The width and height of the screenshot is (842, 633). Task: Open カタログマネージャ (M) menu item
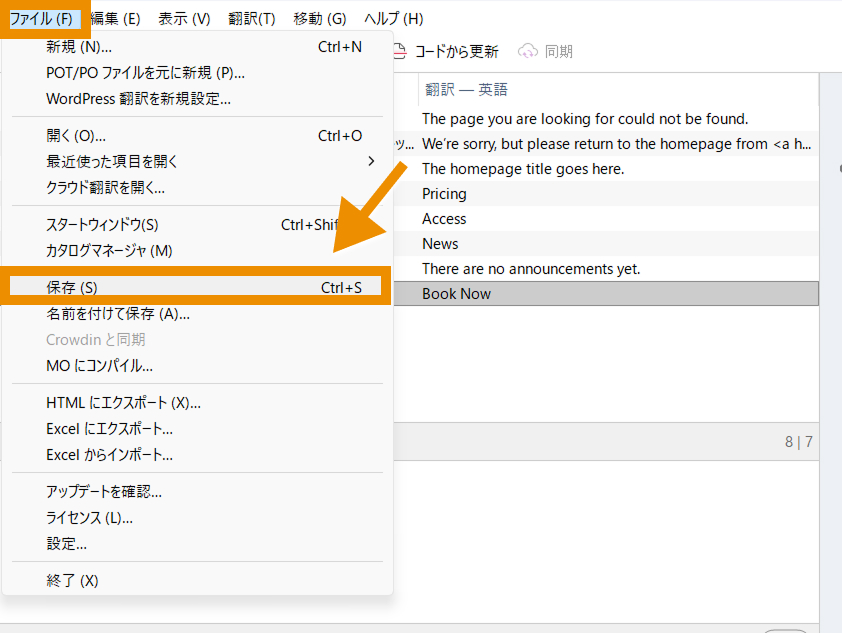click(x=109, y=251)
